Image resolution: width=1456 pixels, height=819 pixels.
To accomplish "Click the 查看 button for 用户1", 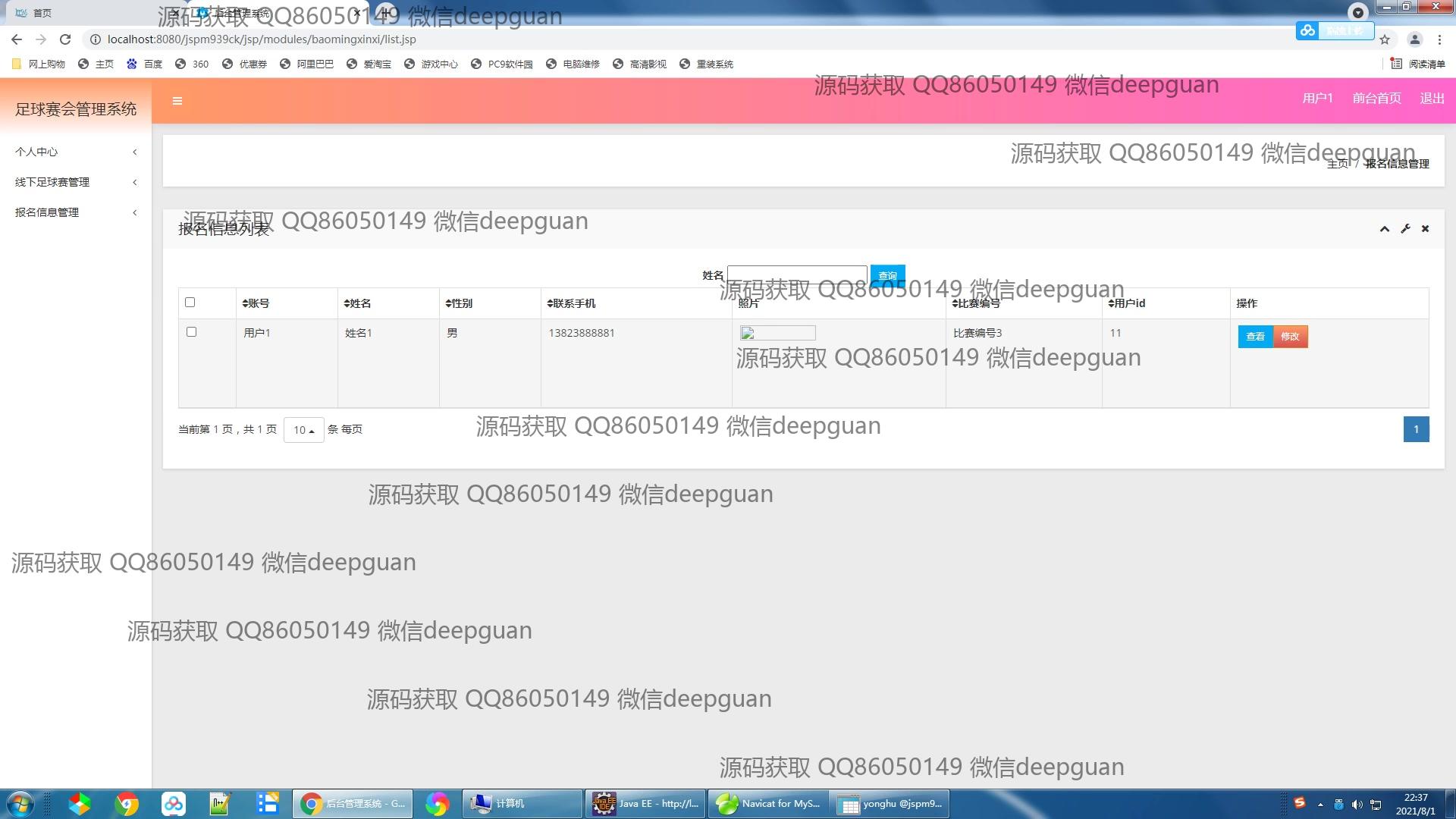I will pyautogui.click(x=1255, y=337).
